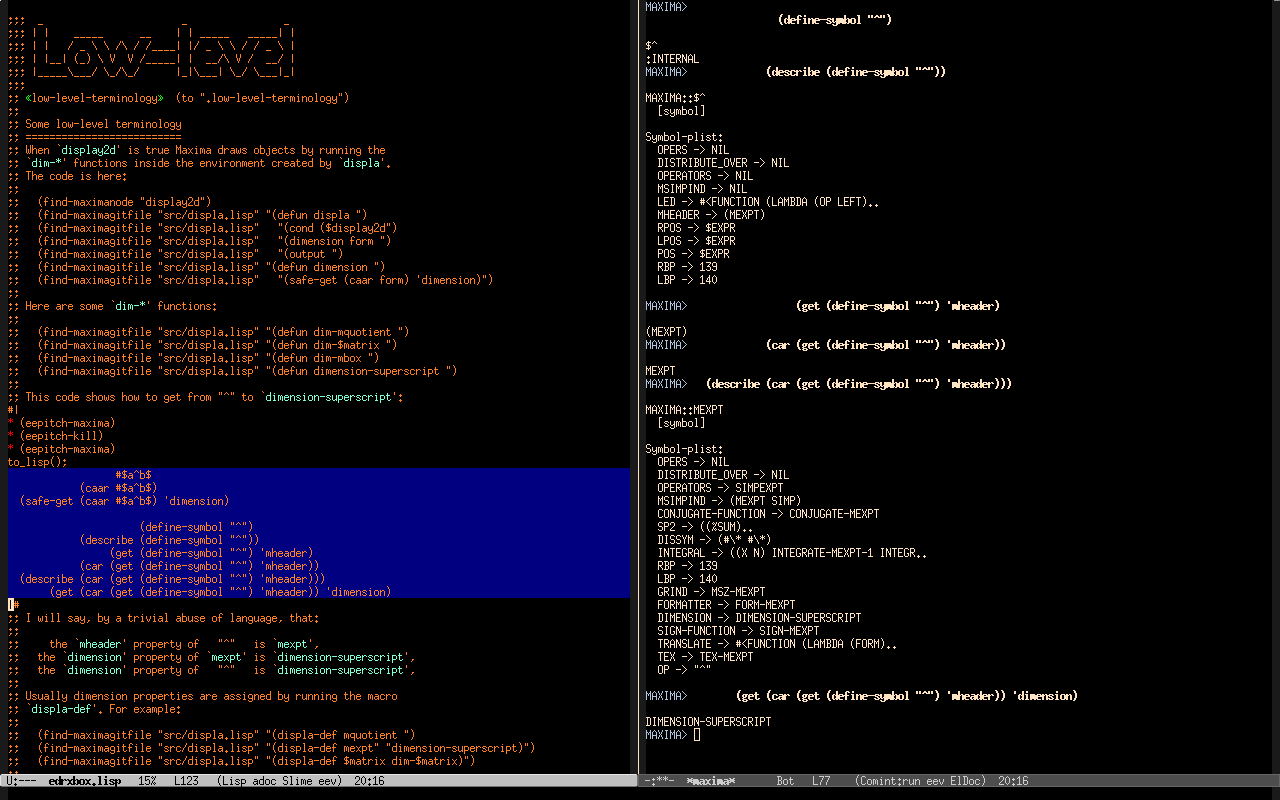This screenshot has width=1280, height=800.
Task: Toggle the U:--- status flags in mode line
Action: 22,781
